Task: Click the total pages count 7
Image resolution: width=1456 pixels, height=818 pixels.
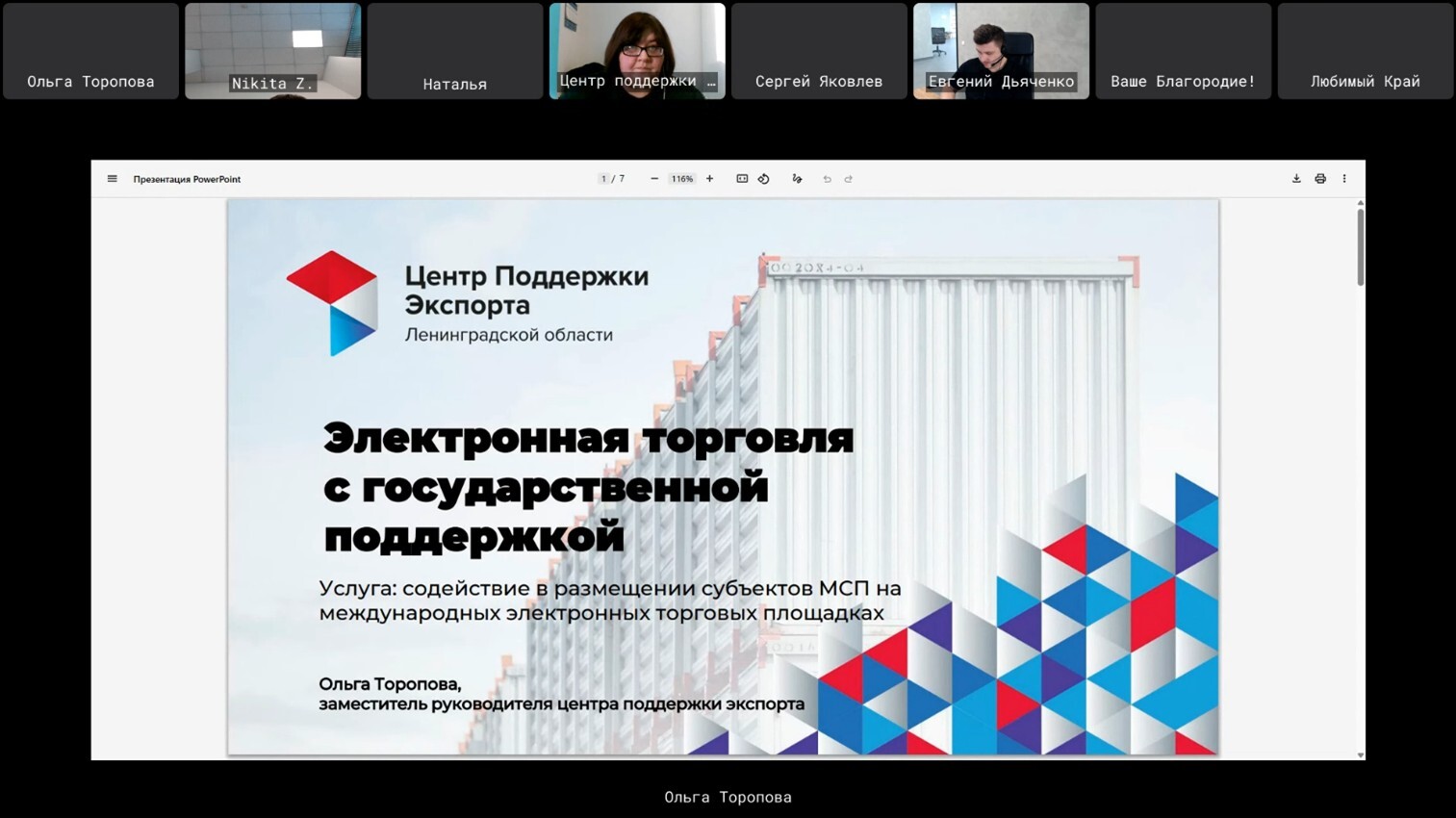Action: [622, 179]
